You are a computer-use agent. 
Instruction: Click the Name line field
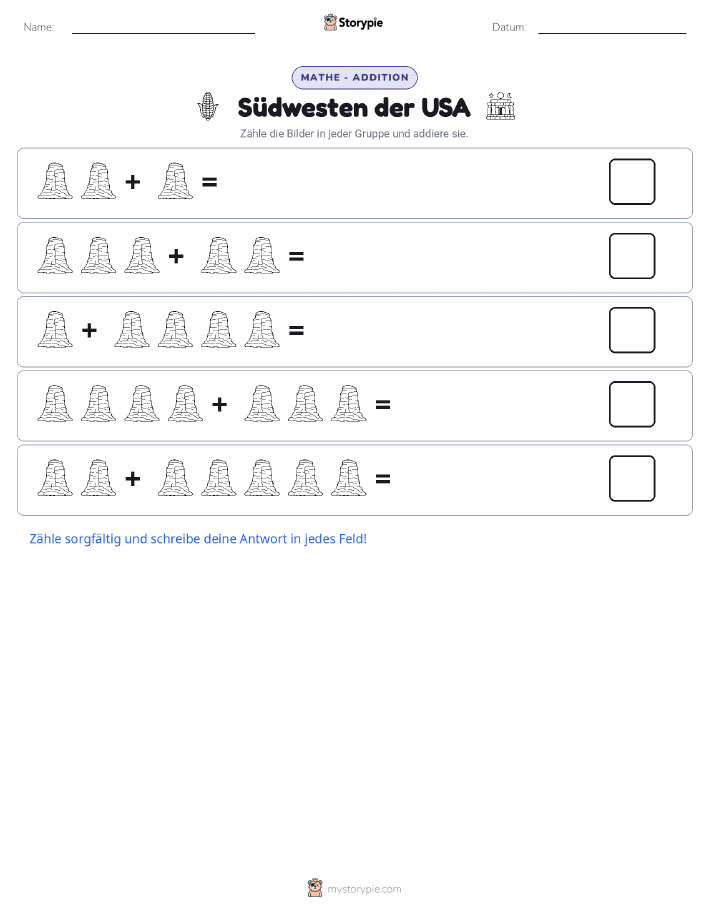pyautogui.click(x=163, y=27)
